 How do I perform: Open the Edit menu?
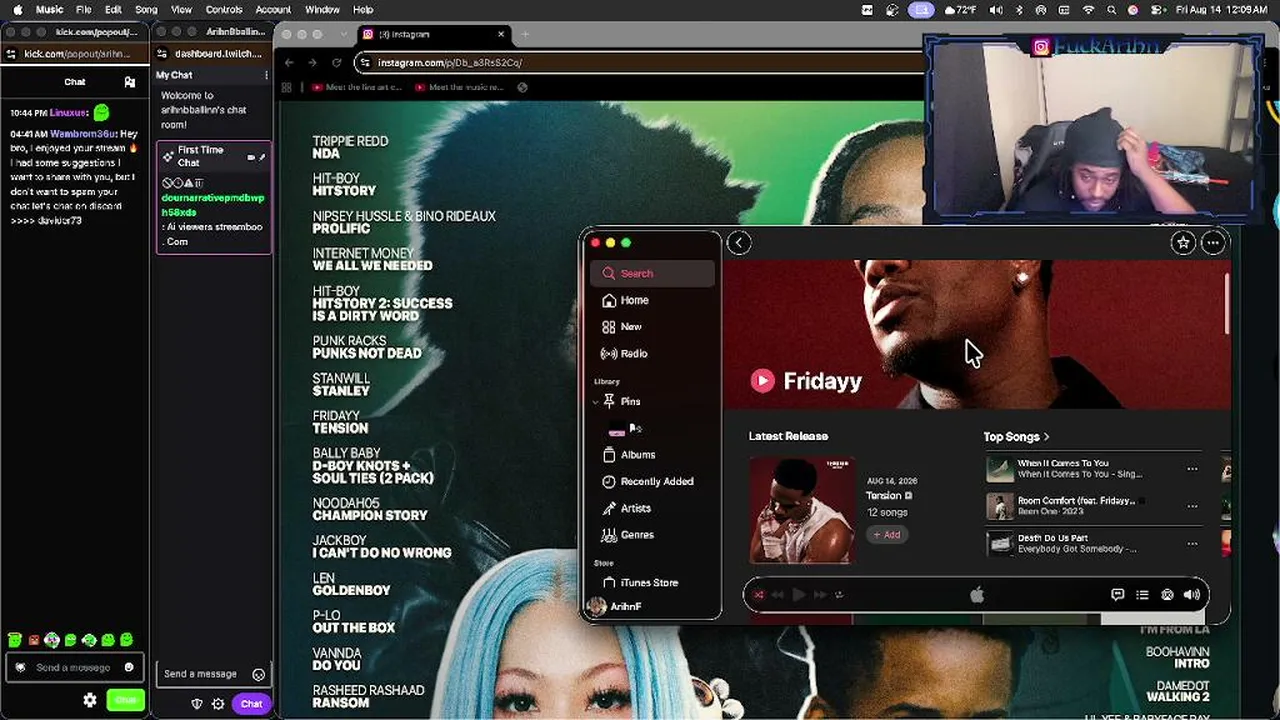click(x=113, y=10)
